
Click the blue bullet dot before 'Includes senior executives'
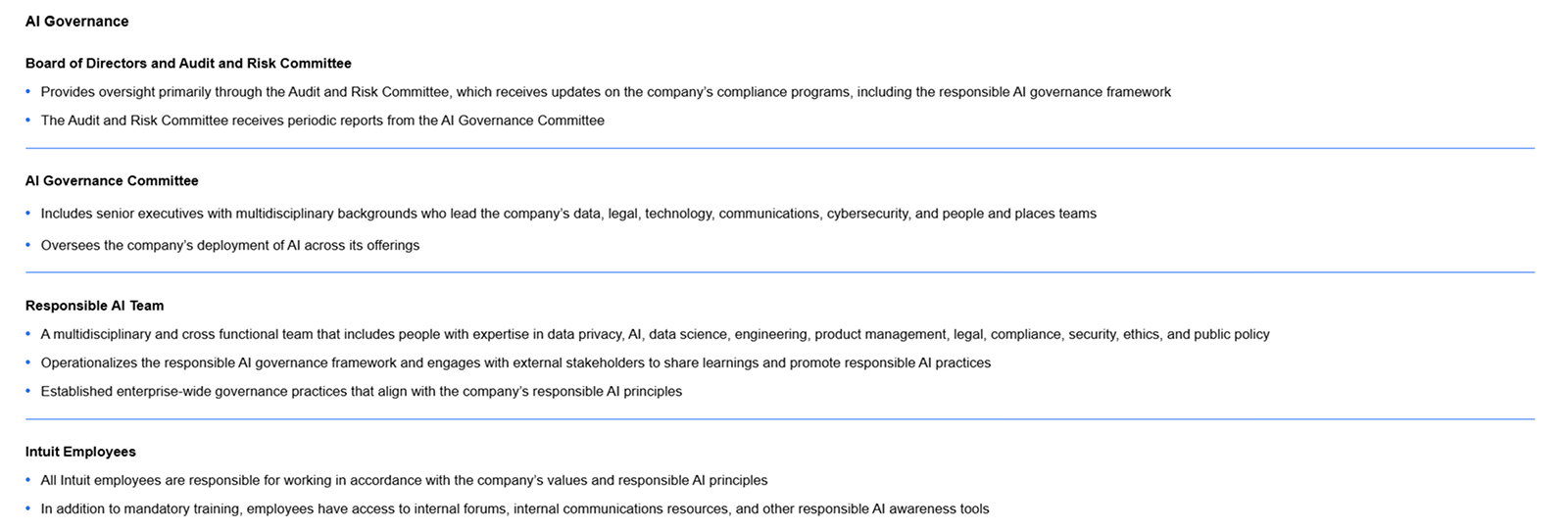(x=28, y=214)
